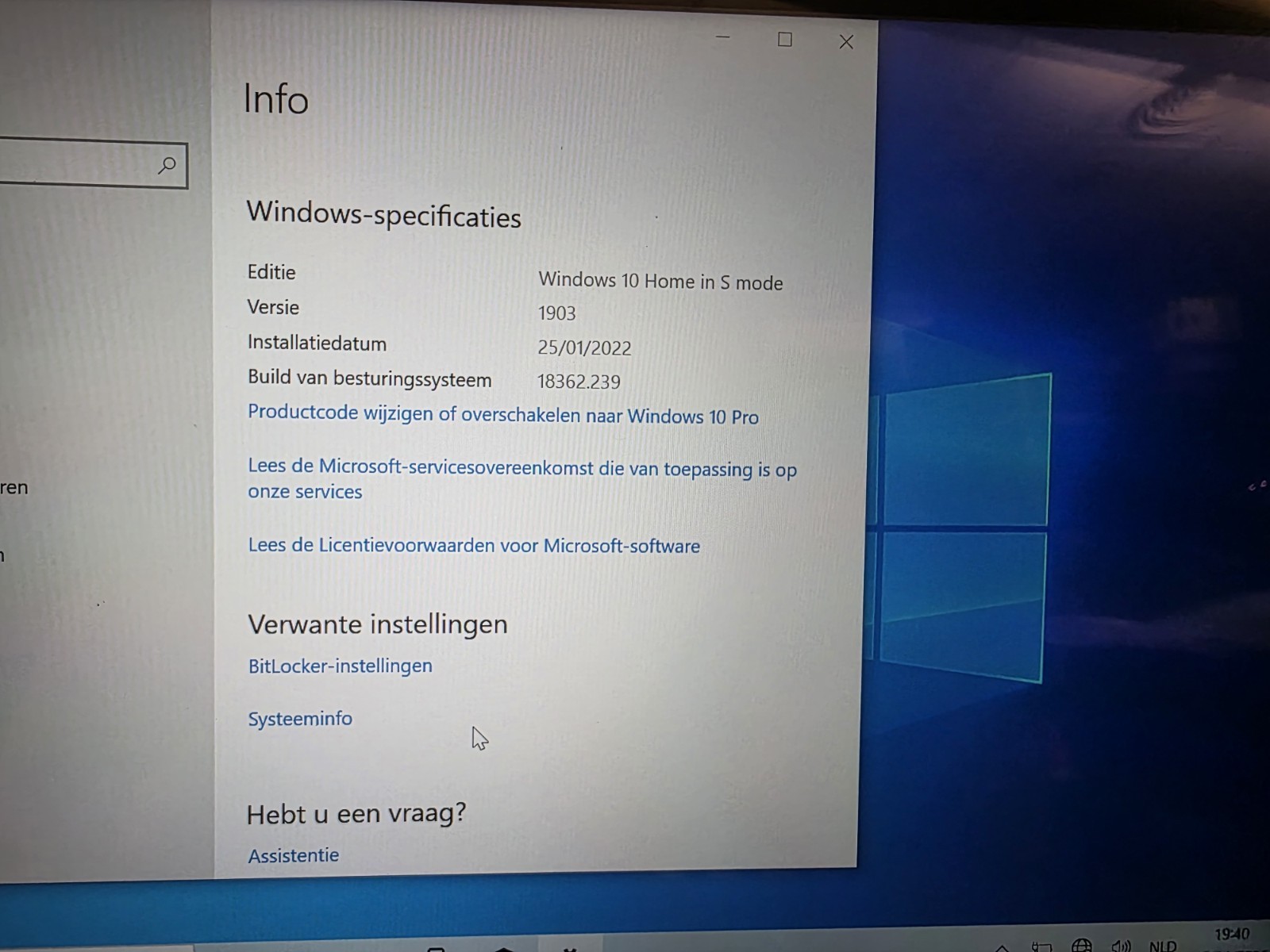Open BitLocker-instellingen link
Viewport: 1270px width, 952px height.
click(x=341, y=666)
